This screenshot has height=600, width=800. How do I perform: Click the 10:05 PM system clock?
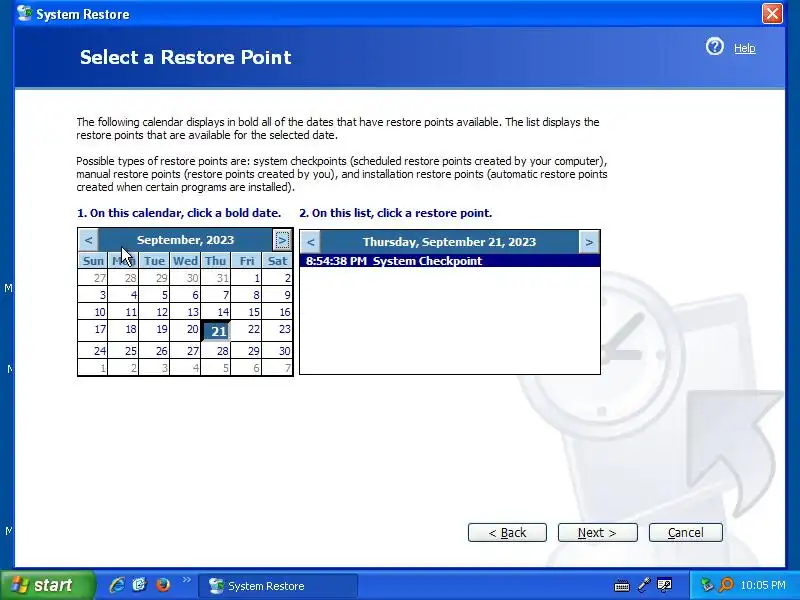click(x=763, y=585)
